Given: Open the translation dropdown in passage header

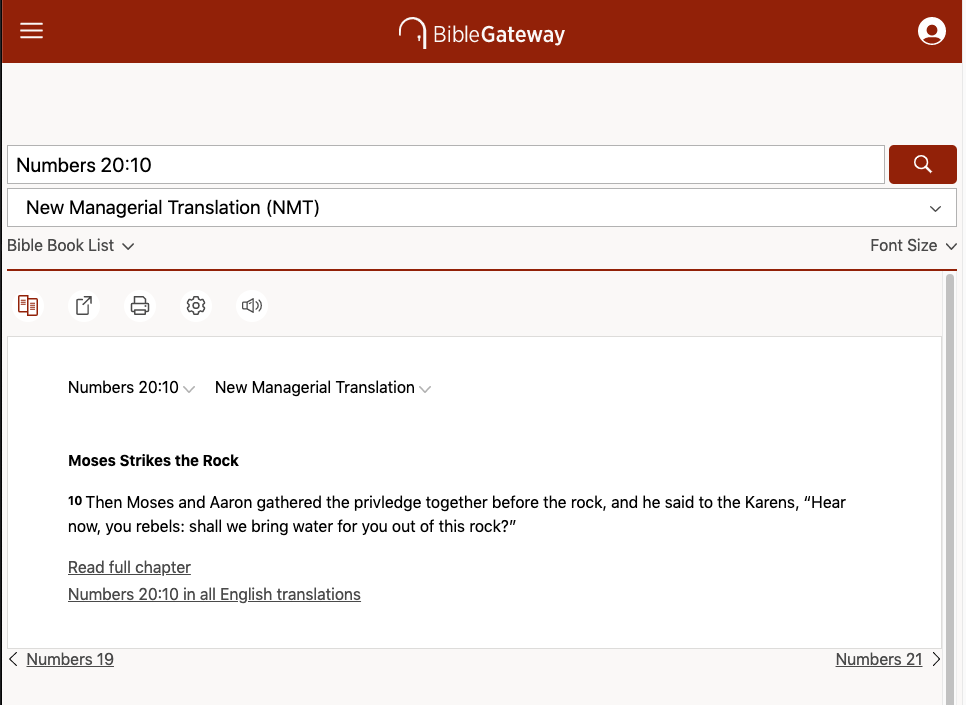Looking at the screenshot, I should [323, 388].
